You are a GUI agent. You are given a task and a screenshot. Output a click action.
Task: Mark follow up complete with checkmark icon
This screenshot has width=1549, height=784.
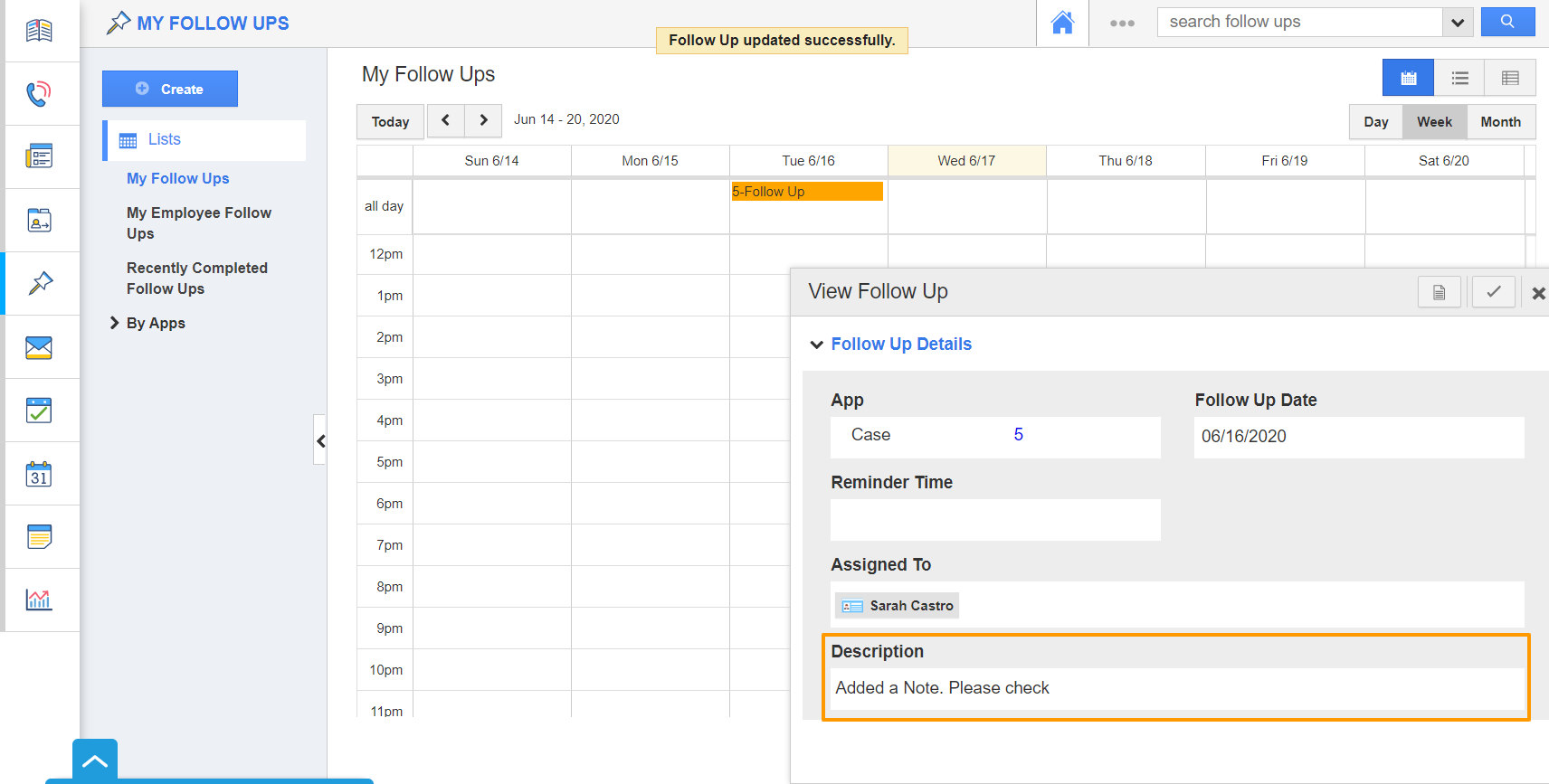click(1493, 292)
